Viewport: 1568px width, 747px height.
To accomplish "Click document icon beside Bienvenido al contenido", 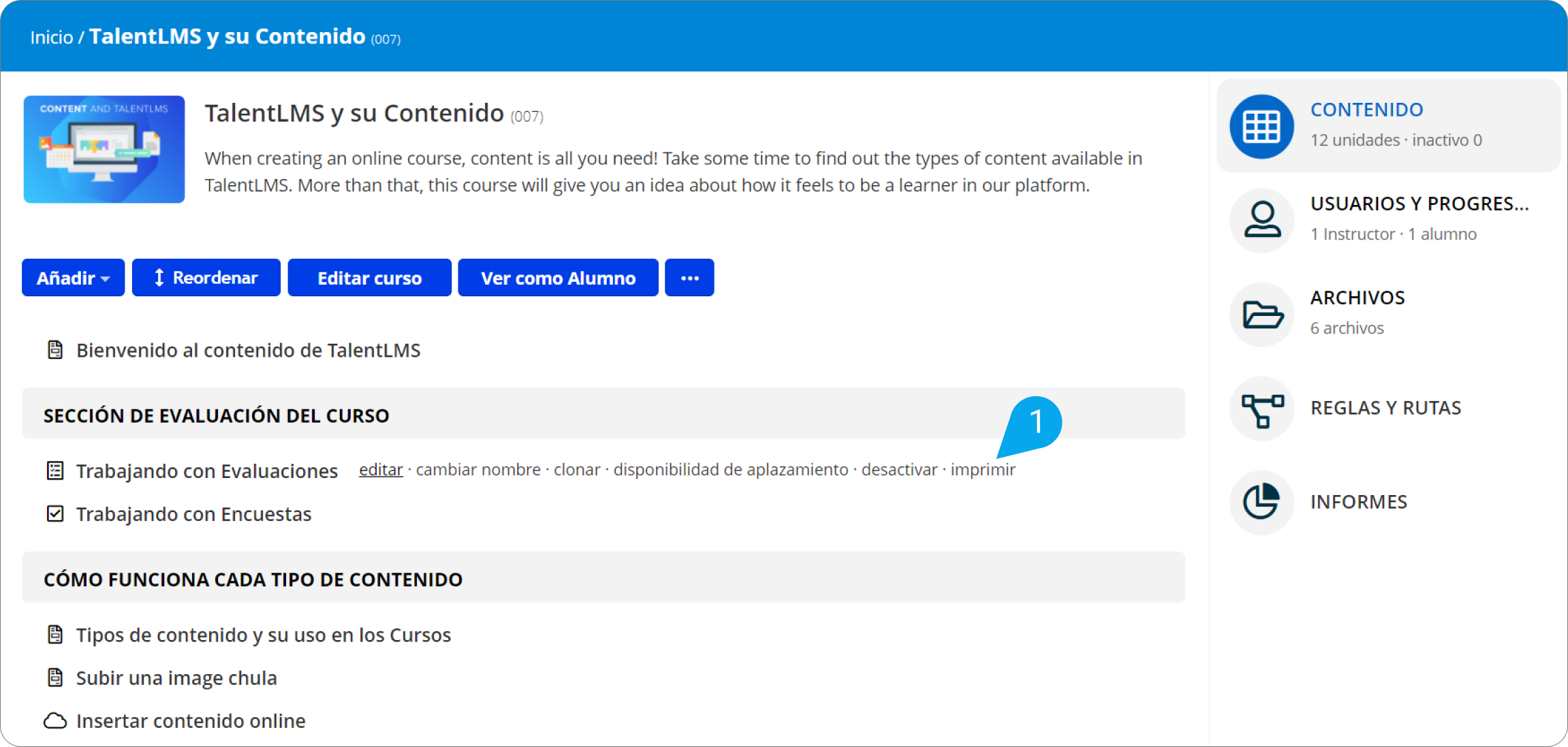I will tap(55, 350).
